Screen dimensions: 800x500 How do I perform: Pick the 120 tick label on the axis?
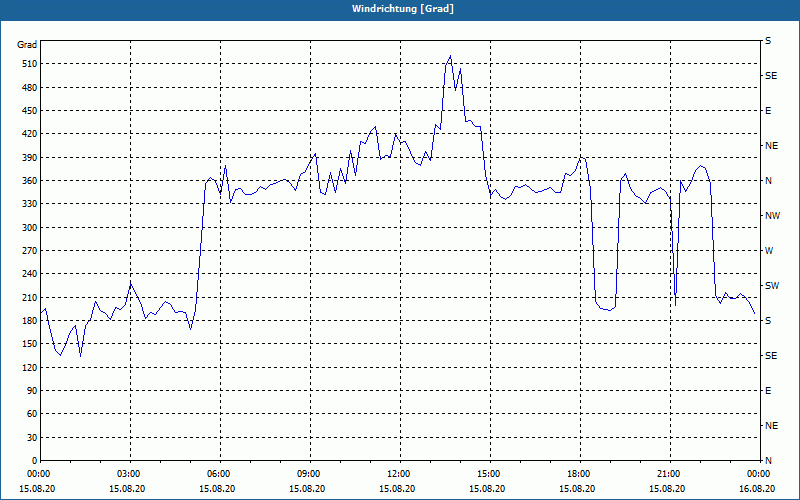[30, 367]
